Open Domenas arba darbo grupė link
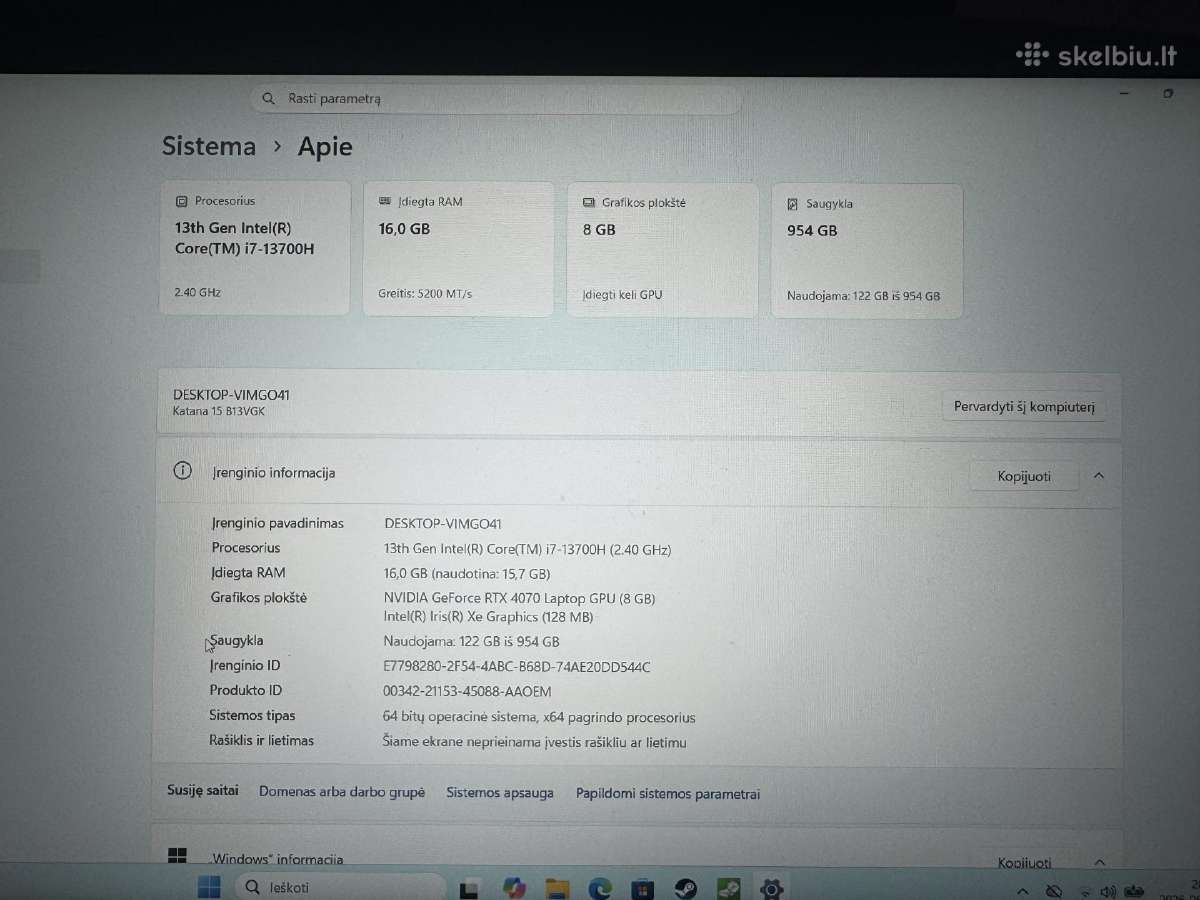This screenshot has width=1200, height=900. (x=342, y=791)
